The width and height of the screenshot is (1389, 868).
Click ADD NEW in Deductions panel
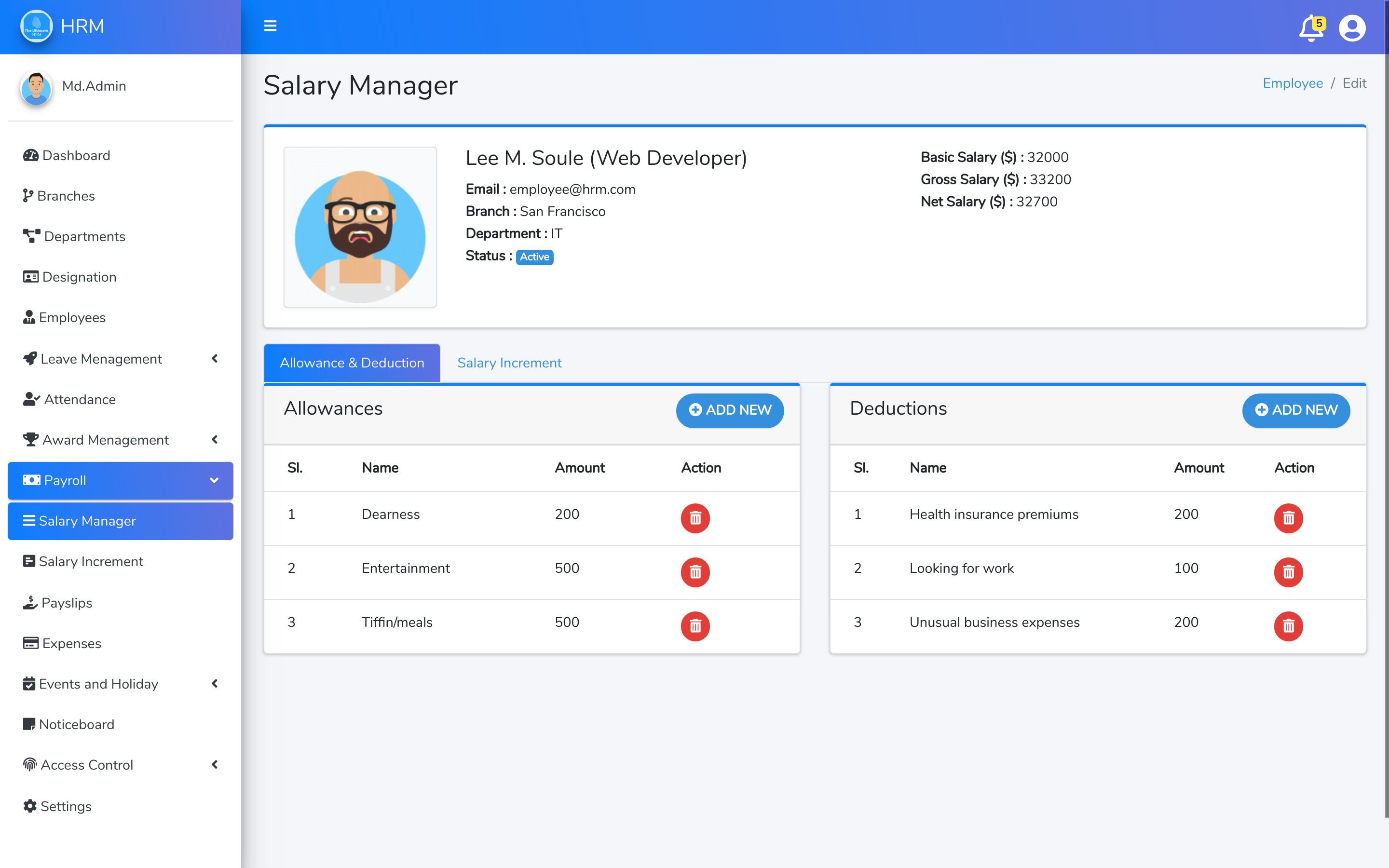point(1295,410)
